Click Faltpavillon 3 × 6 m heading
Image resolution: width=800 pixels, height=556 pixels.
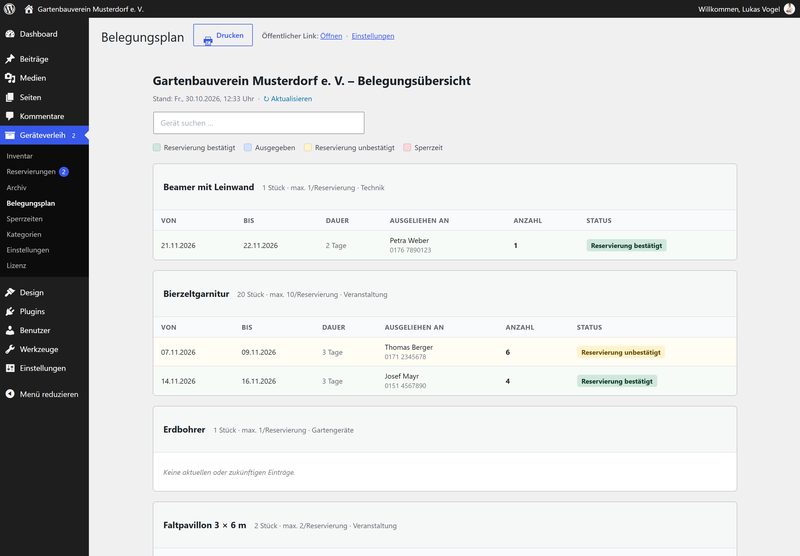tap(205, 525)
